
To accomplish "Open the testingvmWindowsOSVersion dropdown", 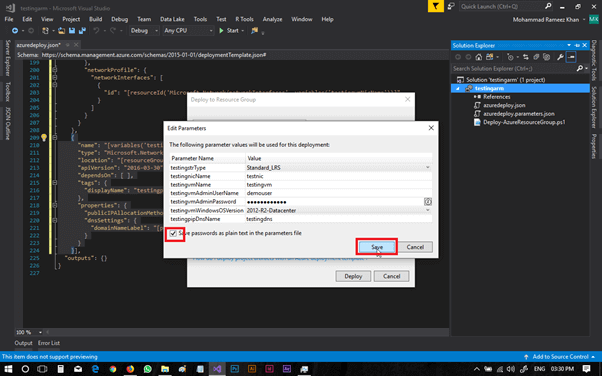I will [x=428, y=210].
